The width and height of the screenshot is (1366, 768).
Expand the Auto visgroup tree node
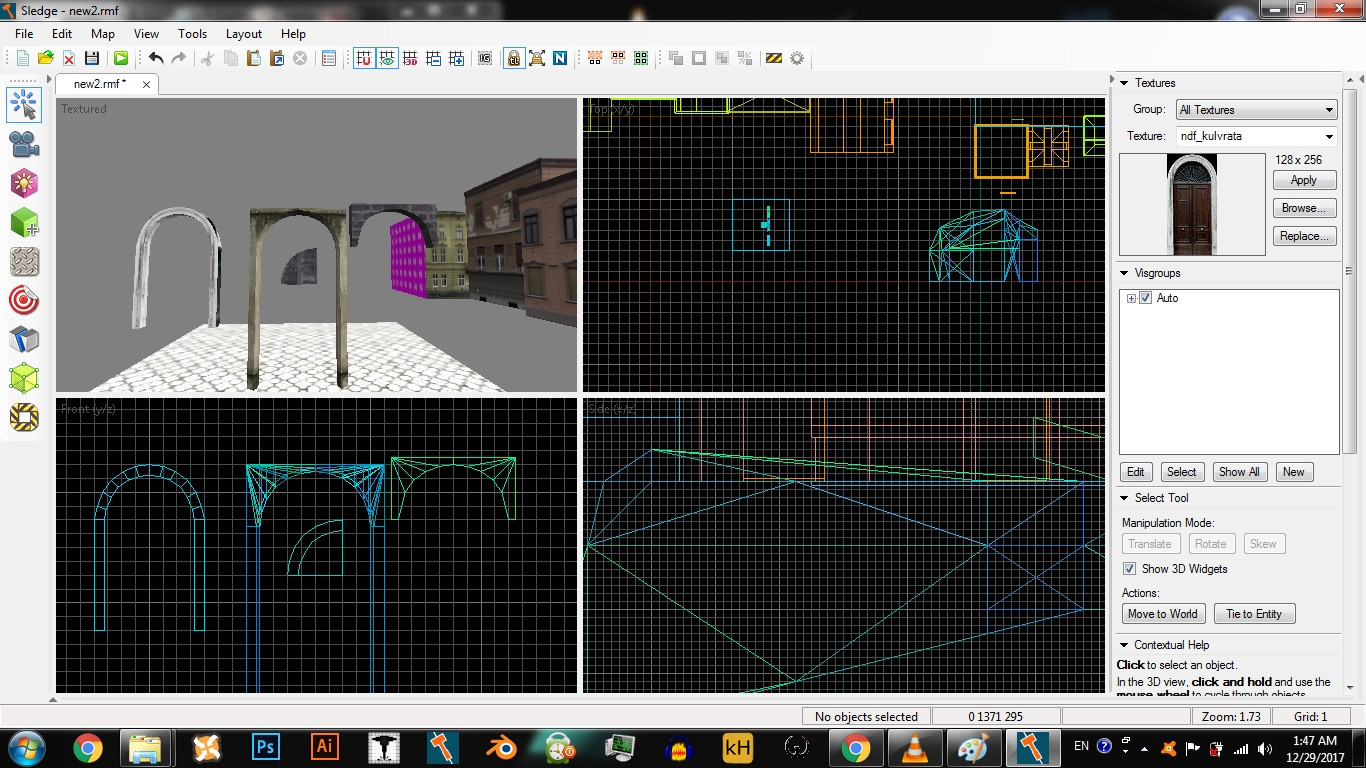click(1131, 298)
